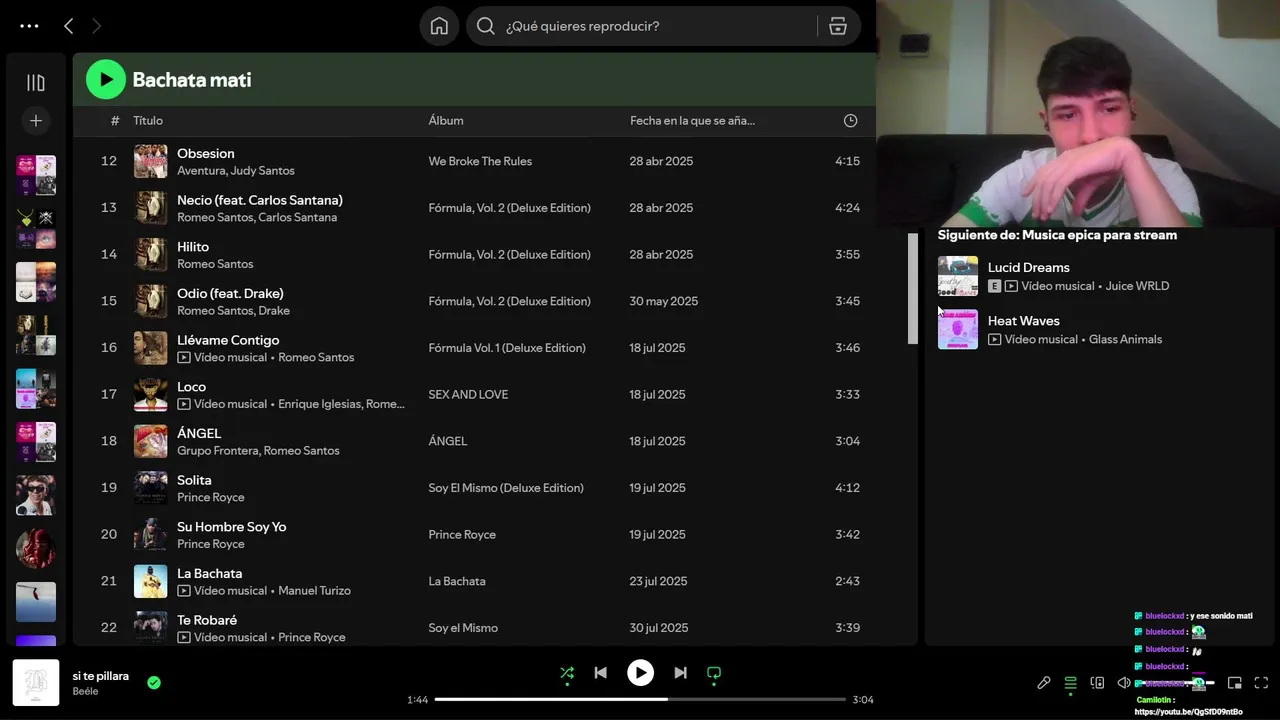Select the track La Bachata title

tap(209, 574)
